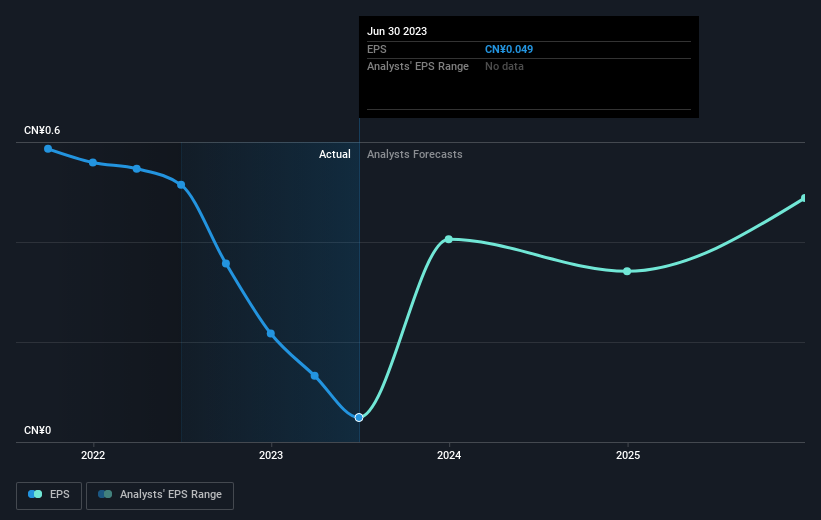Click the 2023 x-axis label
821x520 pixels.
point(271,455)
